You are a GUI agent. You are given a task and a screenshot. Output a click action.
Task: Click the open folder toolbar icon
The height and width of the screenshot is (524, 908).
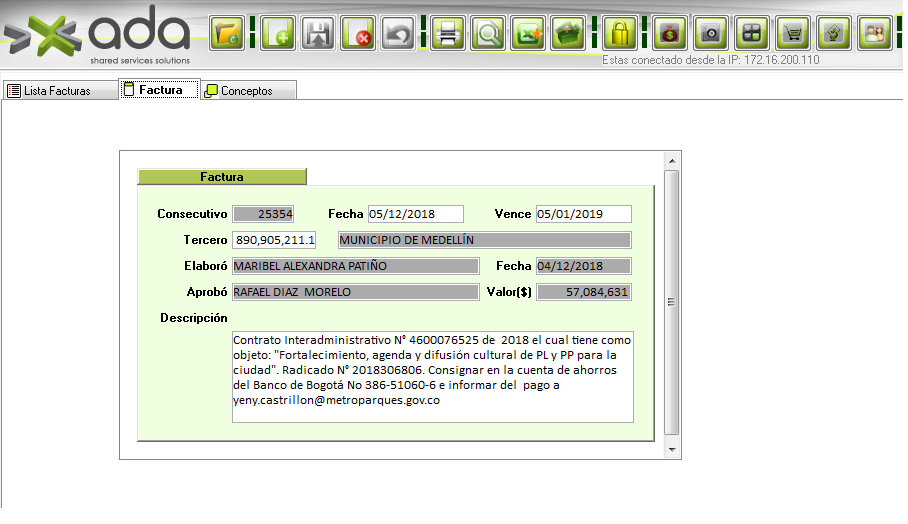point(228,34)
